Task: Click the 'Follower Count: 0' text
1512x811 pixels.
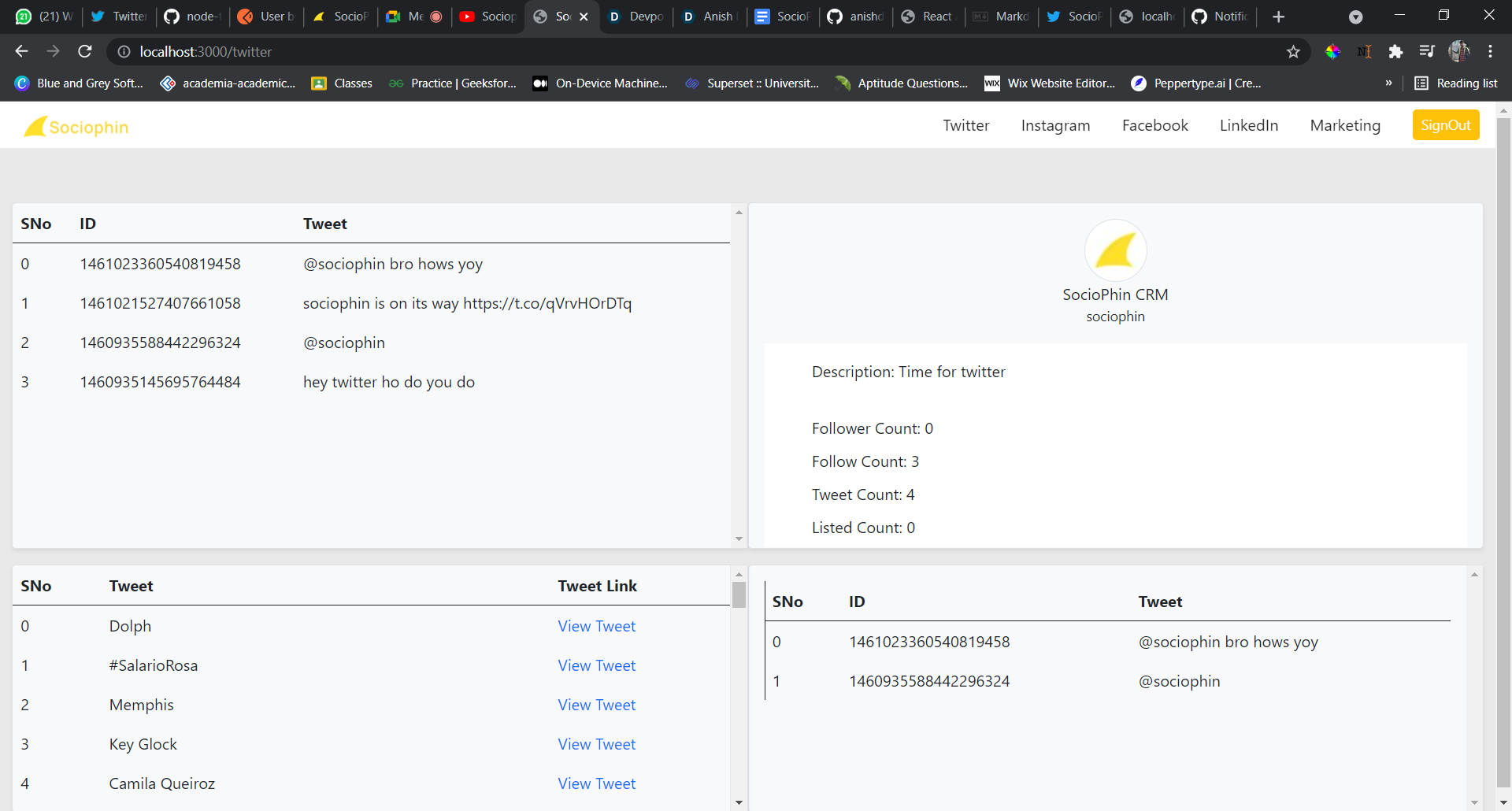Action: [x=873, y=428]
